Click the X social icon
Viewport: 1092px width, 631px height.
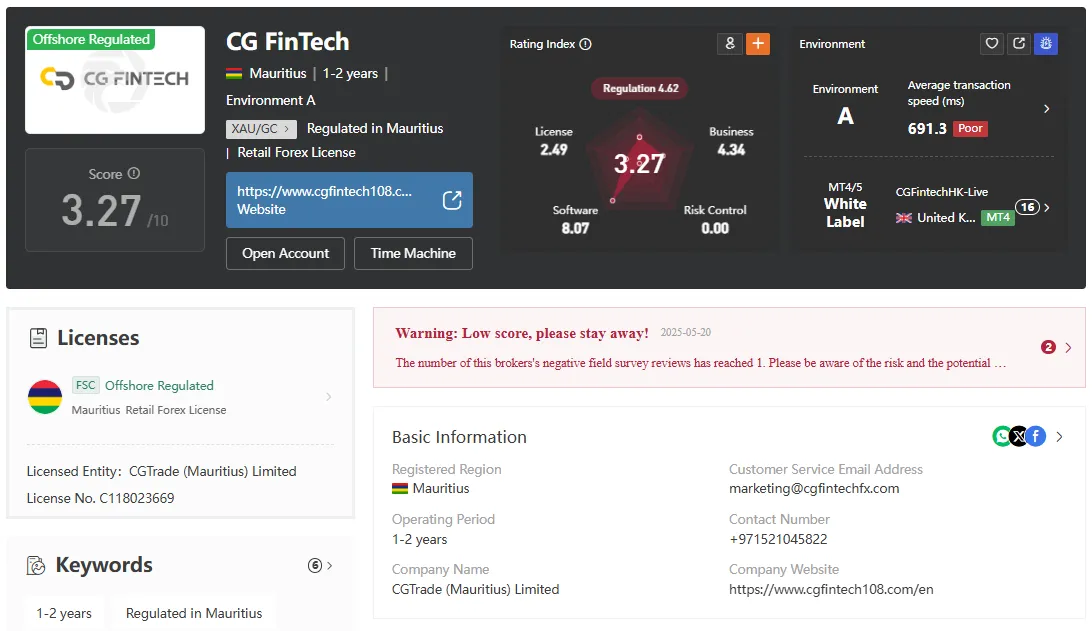tap(1018, 437)
